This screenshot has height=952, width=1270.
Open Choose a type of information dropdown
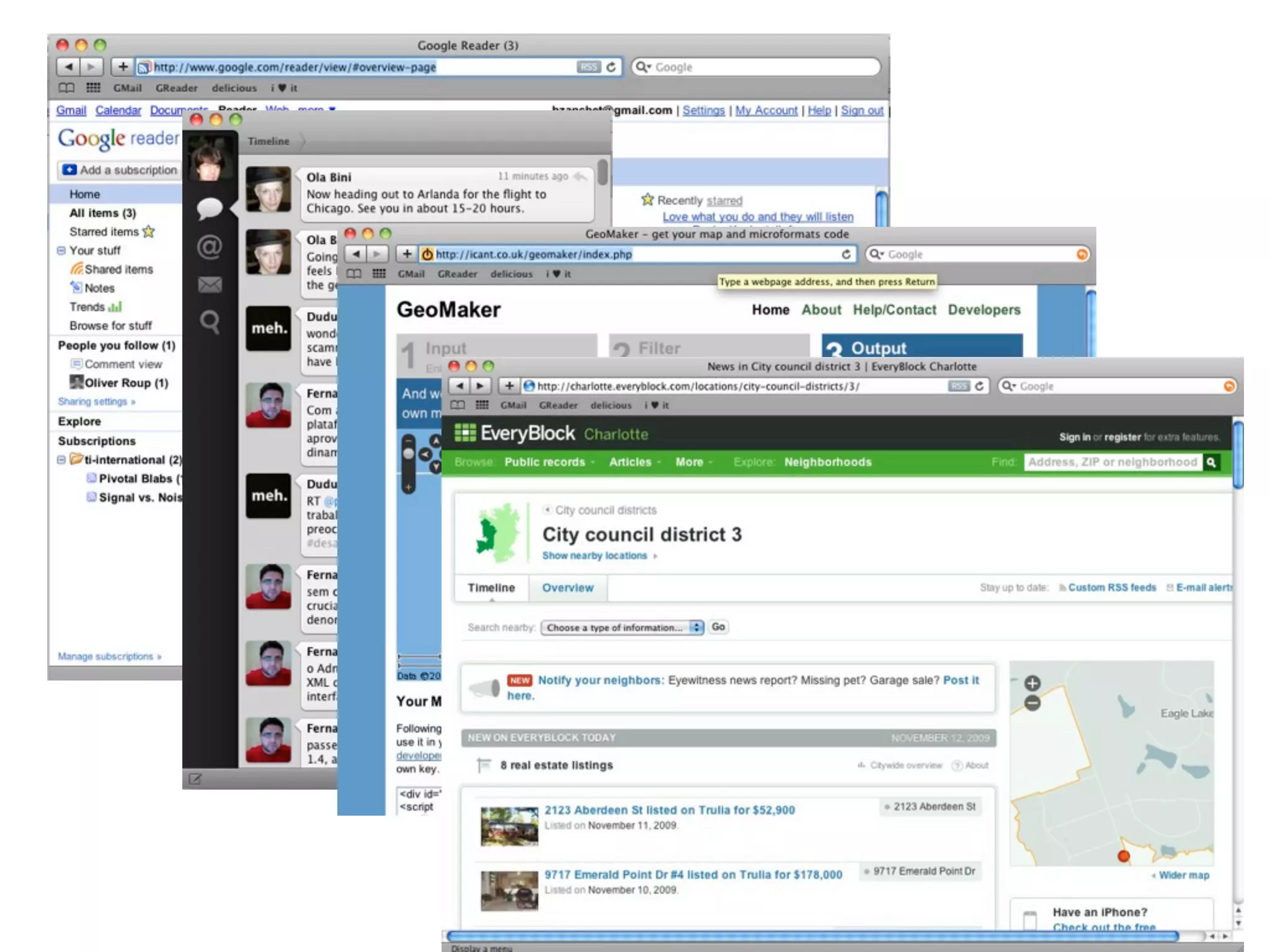[x=622, y=627]
